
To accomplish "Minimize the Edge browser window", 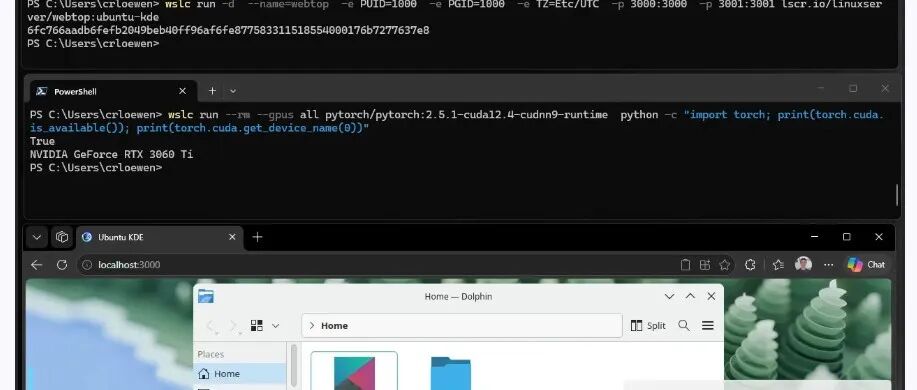I will tap(815, 237).
